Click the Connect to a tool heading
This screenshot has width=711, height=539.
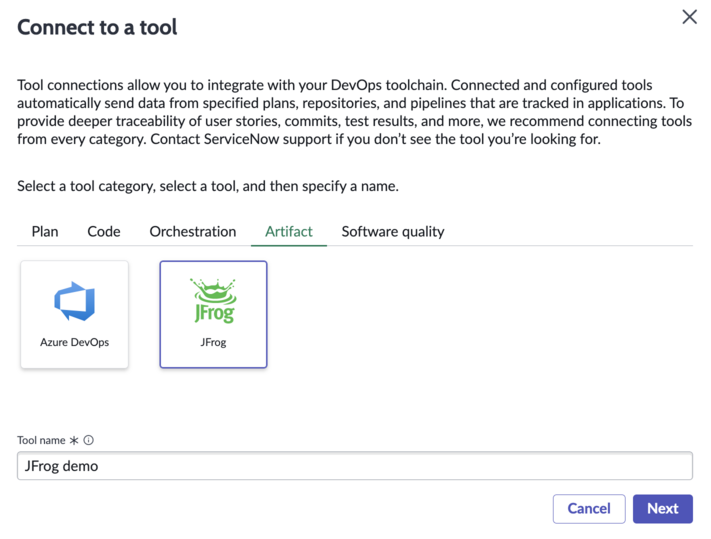click(x=97, y=27)
